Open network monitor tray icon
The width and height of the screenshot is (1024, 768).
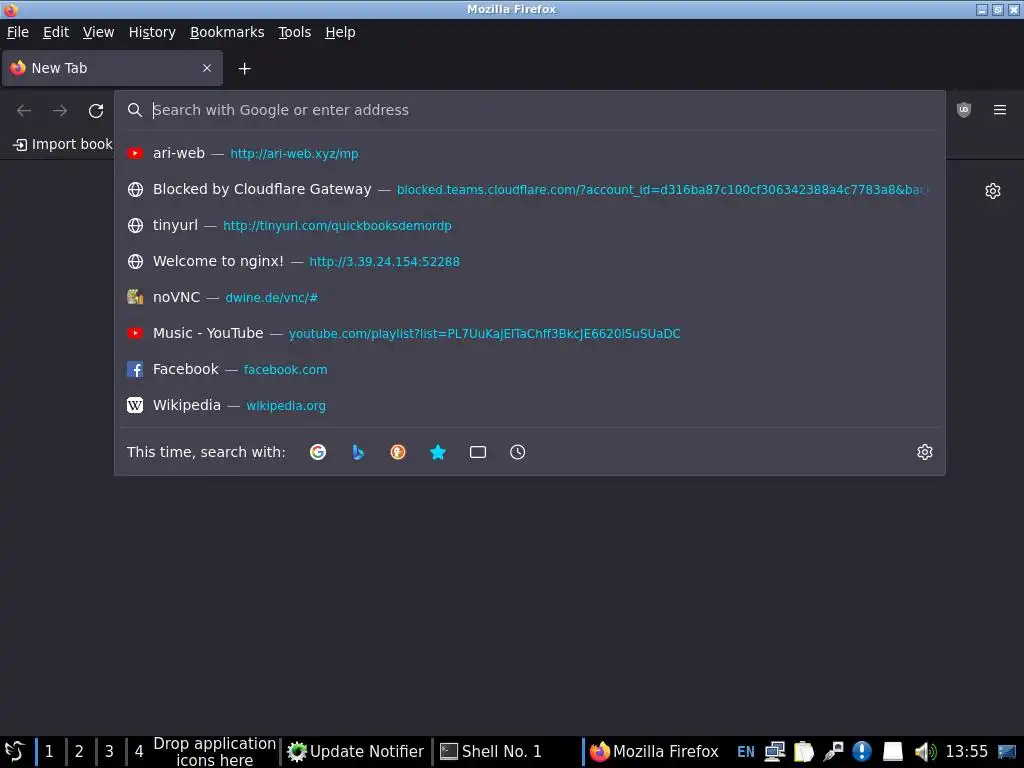[x=775, y=752]
